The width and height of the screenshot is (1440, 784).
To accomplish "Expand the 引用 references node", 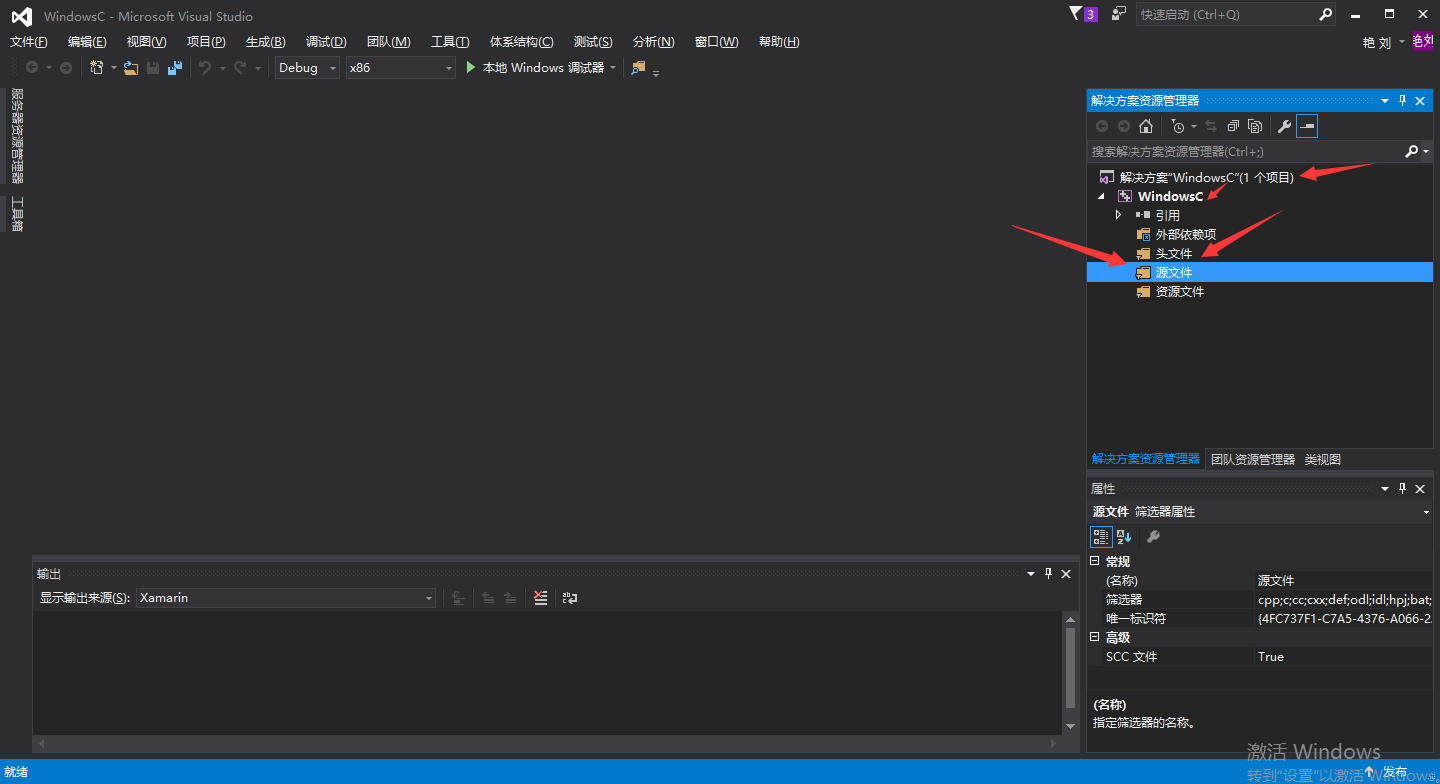I will pos(1119,215).
